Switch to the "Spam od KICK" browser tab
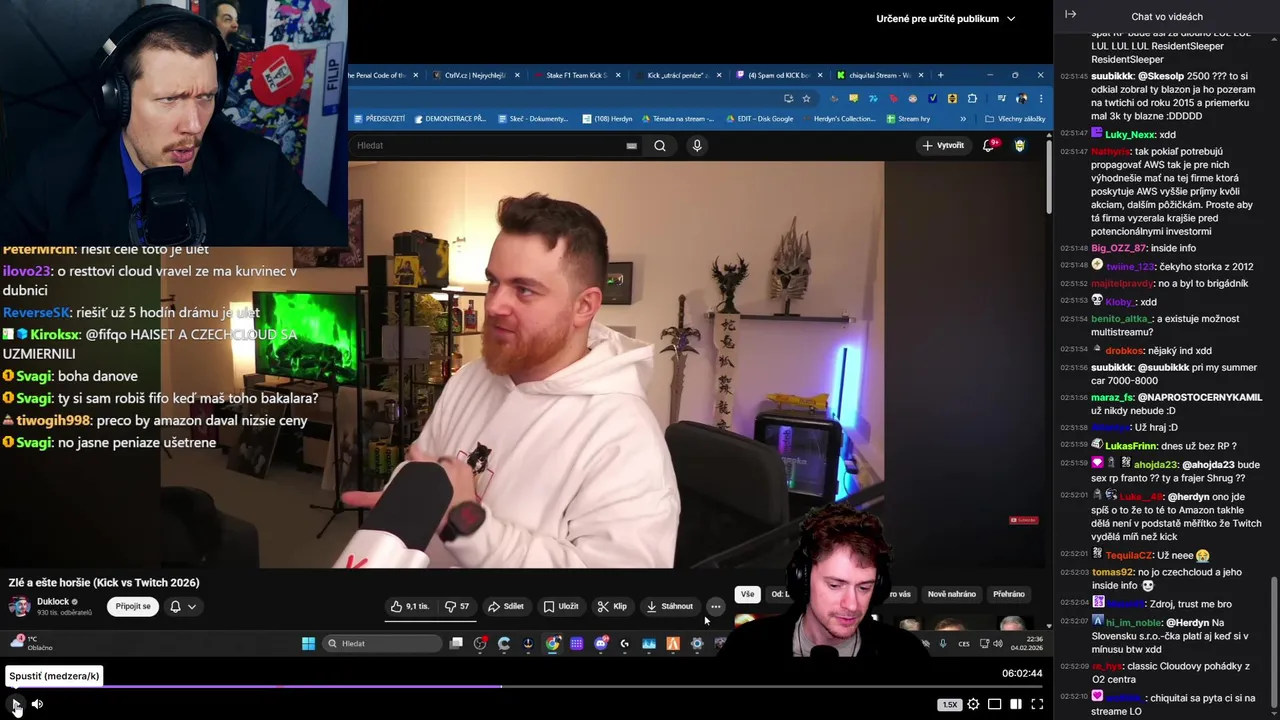 [x=778, y=75]
